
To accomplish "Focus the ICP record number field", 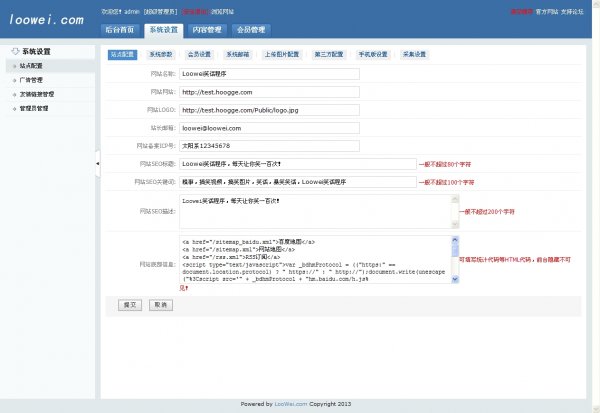I will pos(269,146).
